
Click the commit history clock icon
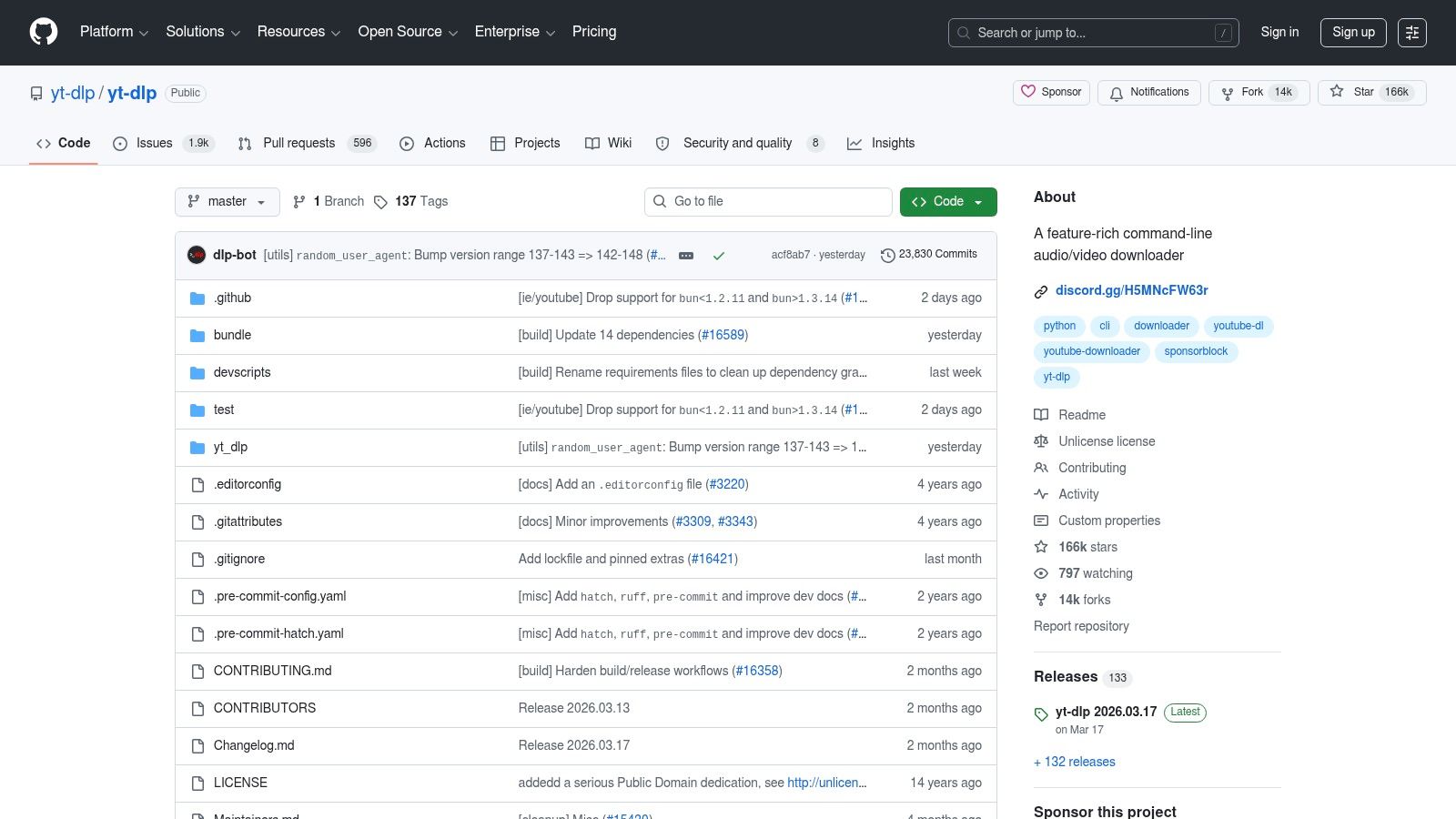pyautogui.click(x=888, y=256)
